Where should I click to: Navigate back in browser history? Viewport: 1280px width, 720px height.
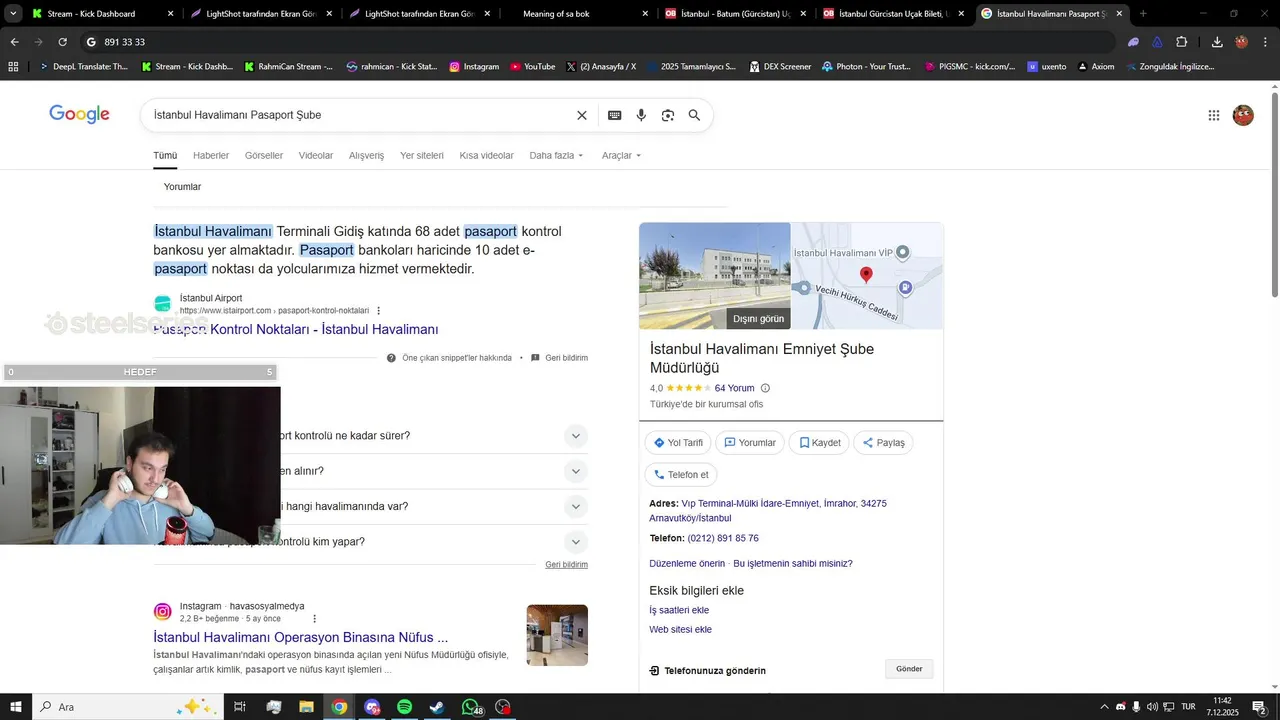pos(14,42)
